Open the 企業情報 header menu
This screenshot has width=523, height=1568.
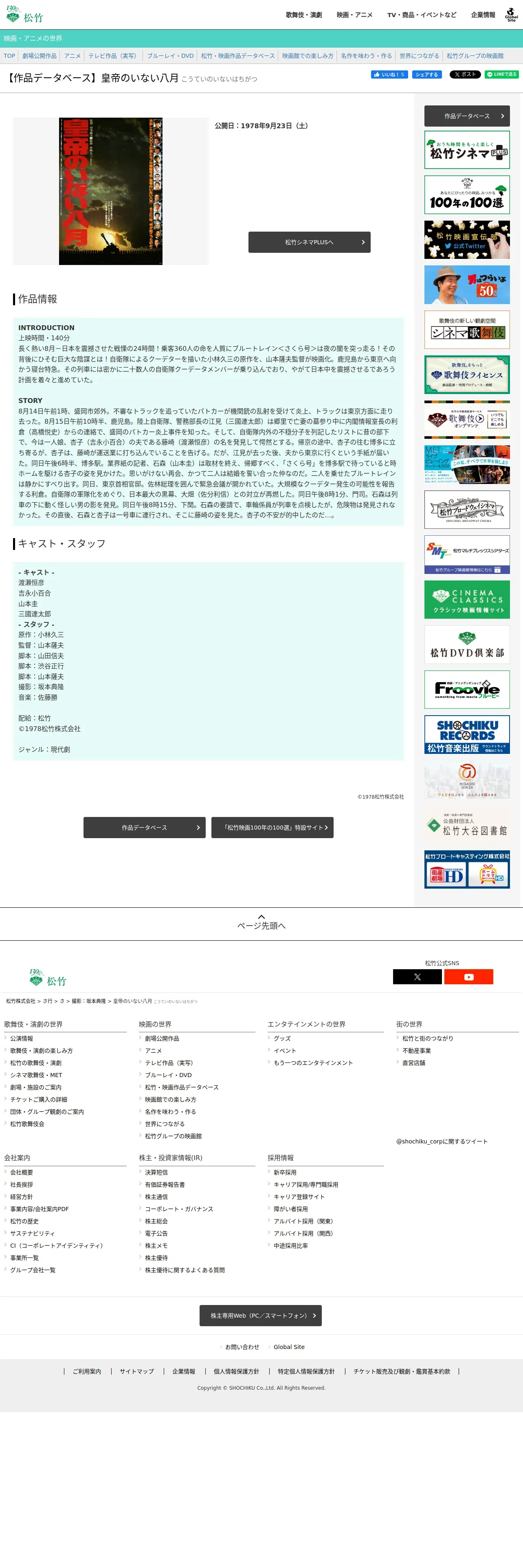pos(483,15)
